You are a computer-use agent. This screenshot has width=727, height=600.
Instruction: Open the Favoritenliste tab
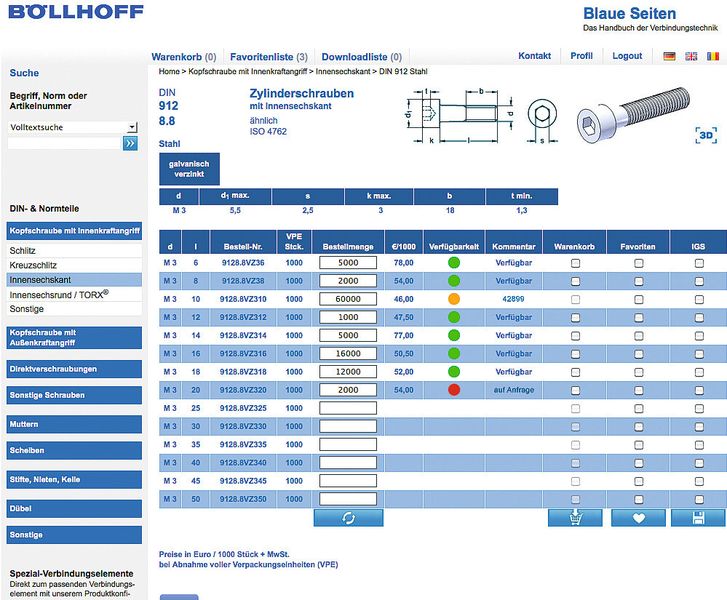click(x=269, y=57)
